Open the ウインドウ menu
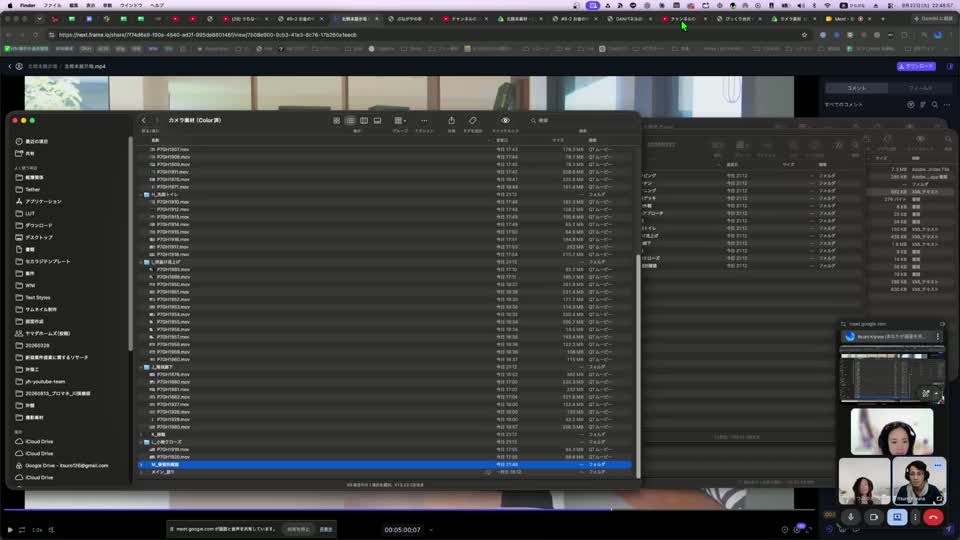960x540 pixels. coord(130,5)
